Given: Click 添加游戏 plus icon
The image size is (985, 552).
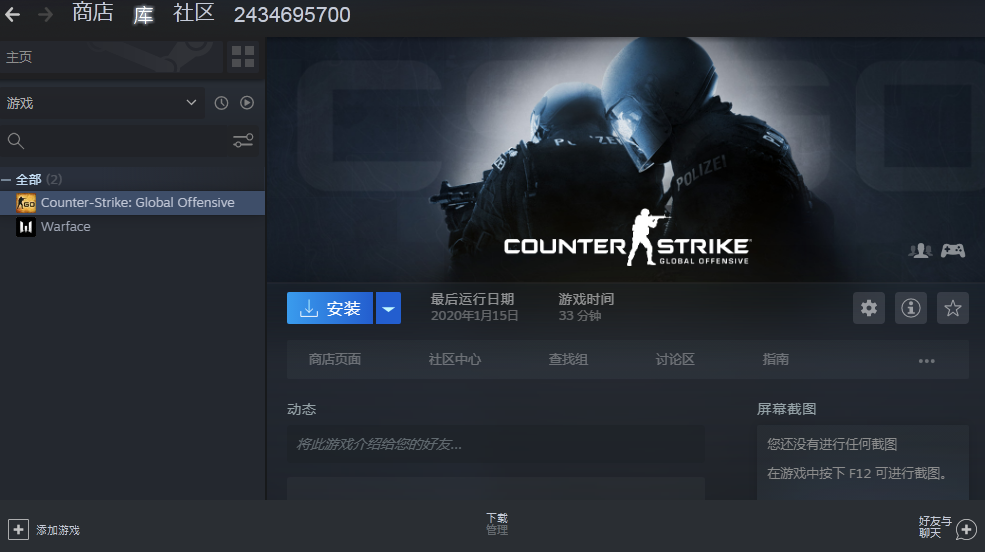Looking at the screenshot, I should click(x=18, y=530).
